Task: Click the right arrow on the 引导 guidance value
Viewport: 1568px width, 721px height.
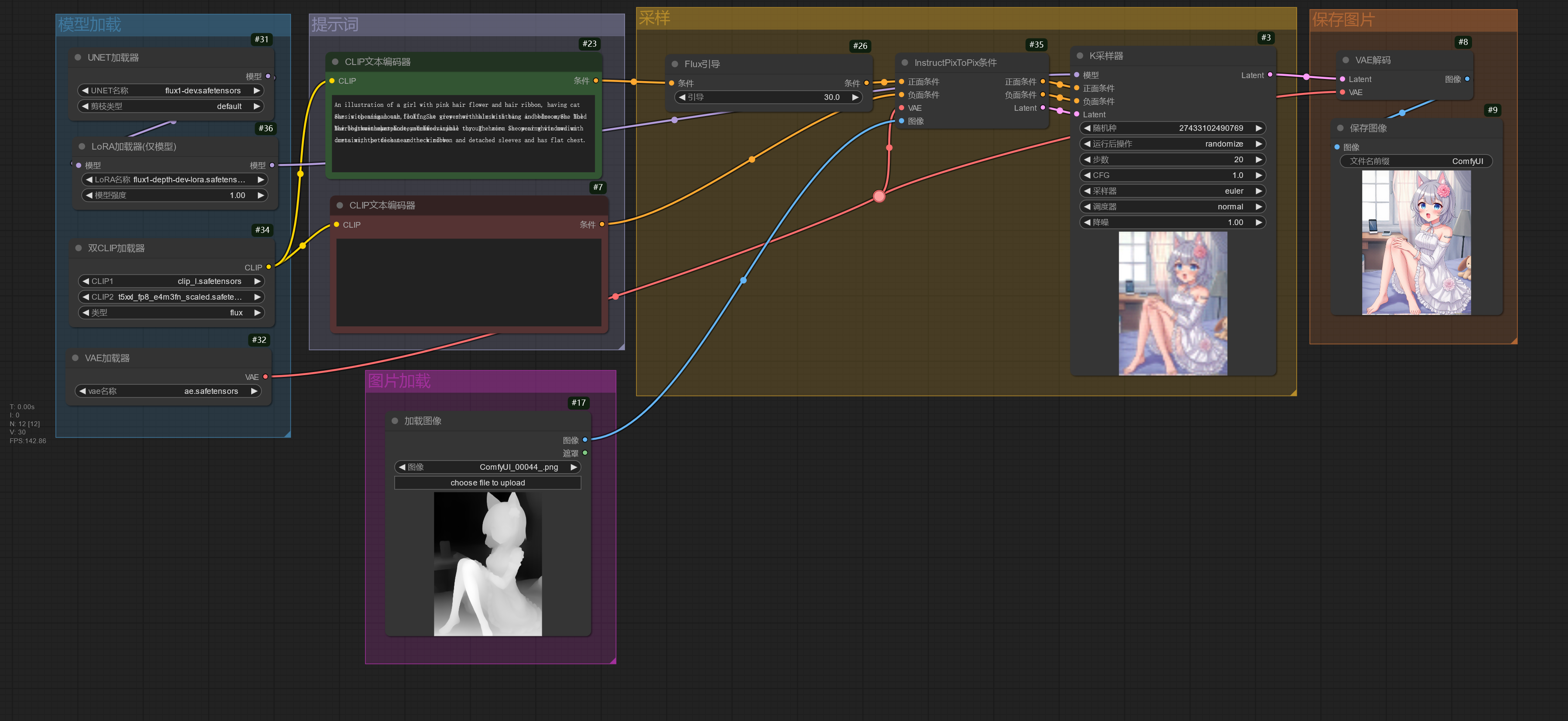Action: coord(854,97)
